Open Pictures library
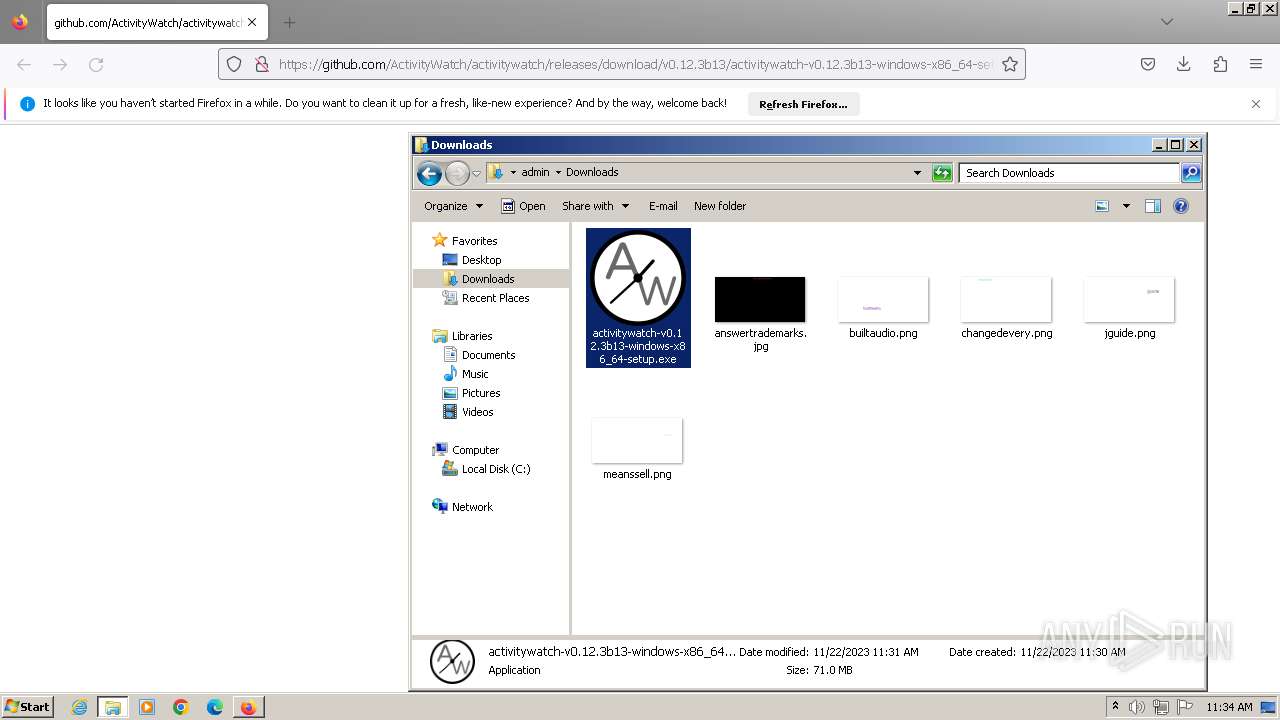This screenshot has width=1280, height=720. point(471,393)
